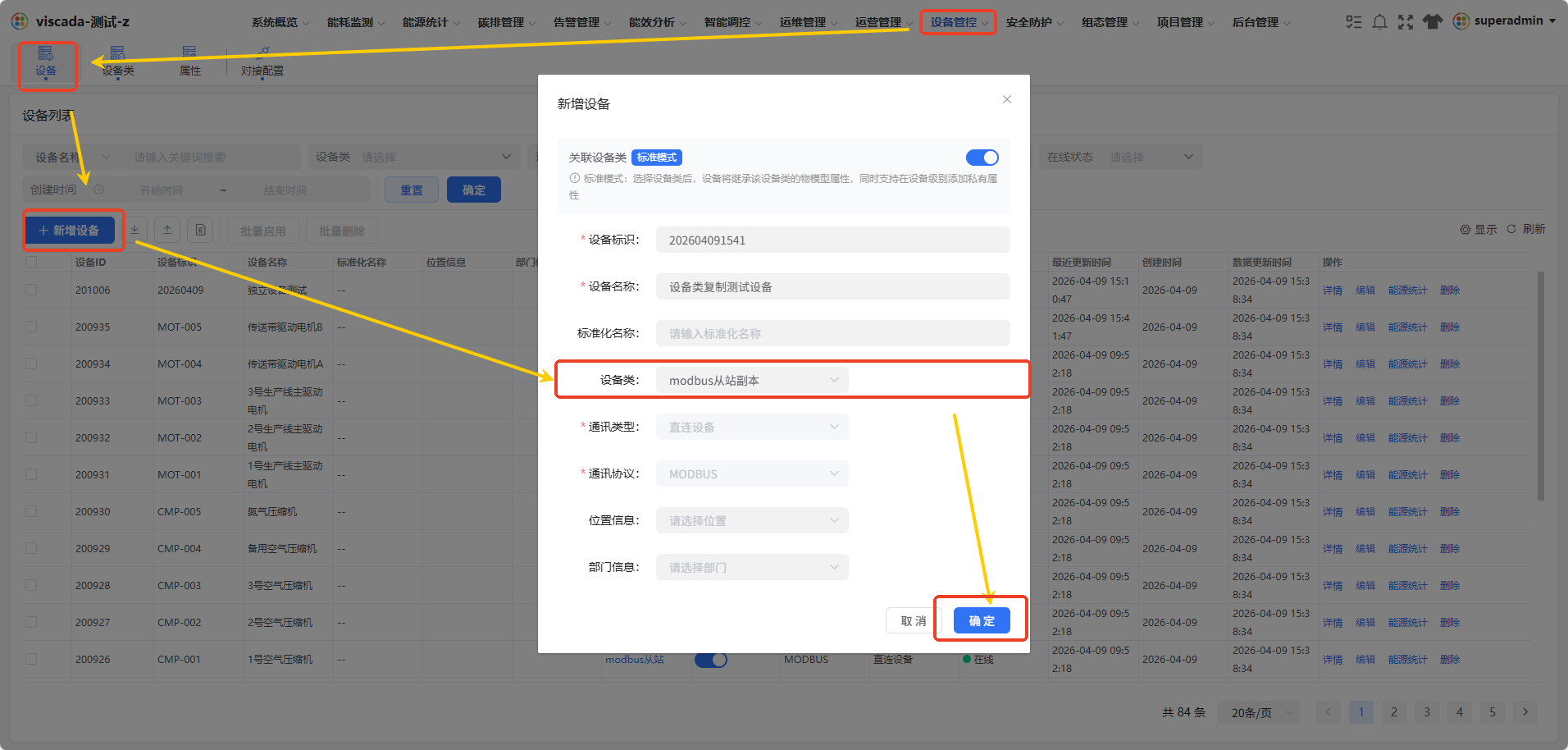
Task: Open the 通讯协议 MODBUS dropdown
Action: pos(752,473)
